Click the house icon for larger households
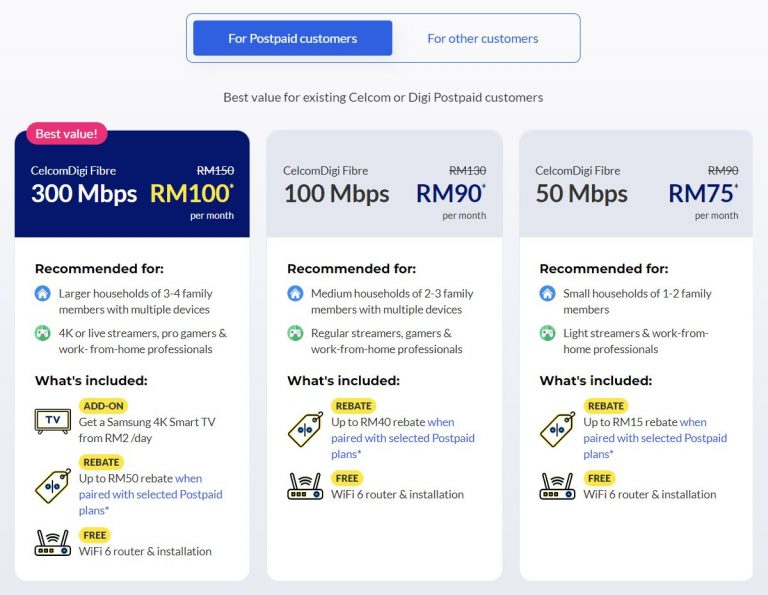 [x=43, y=294]
